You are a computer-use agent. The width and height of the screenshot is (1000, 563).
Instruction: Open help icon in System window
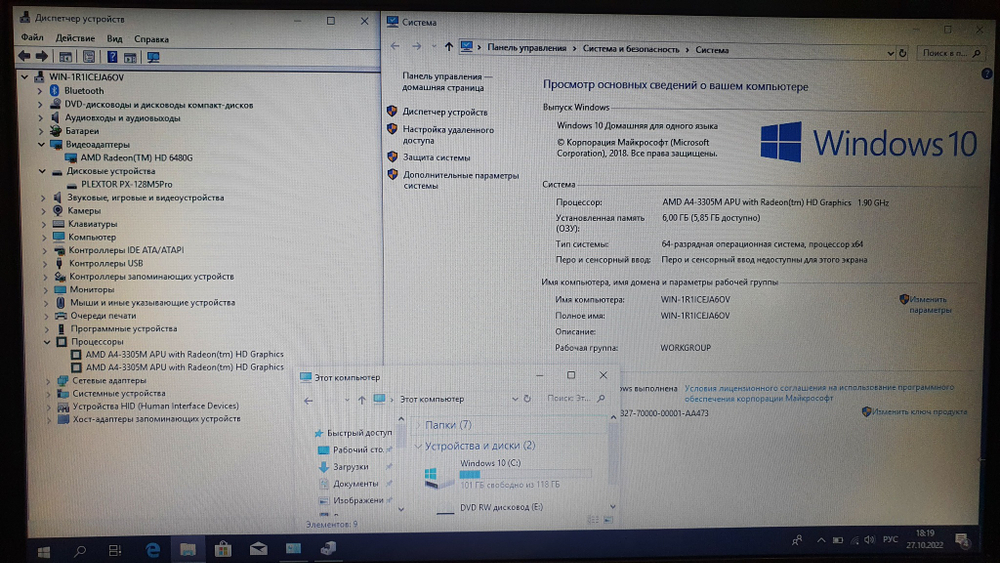click(x=986, y=75)
